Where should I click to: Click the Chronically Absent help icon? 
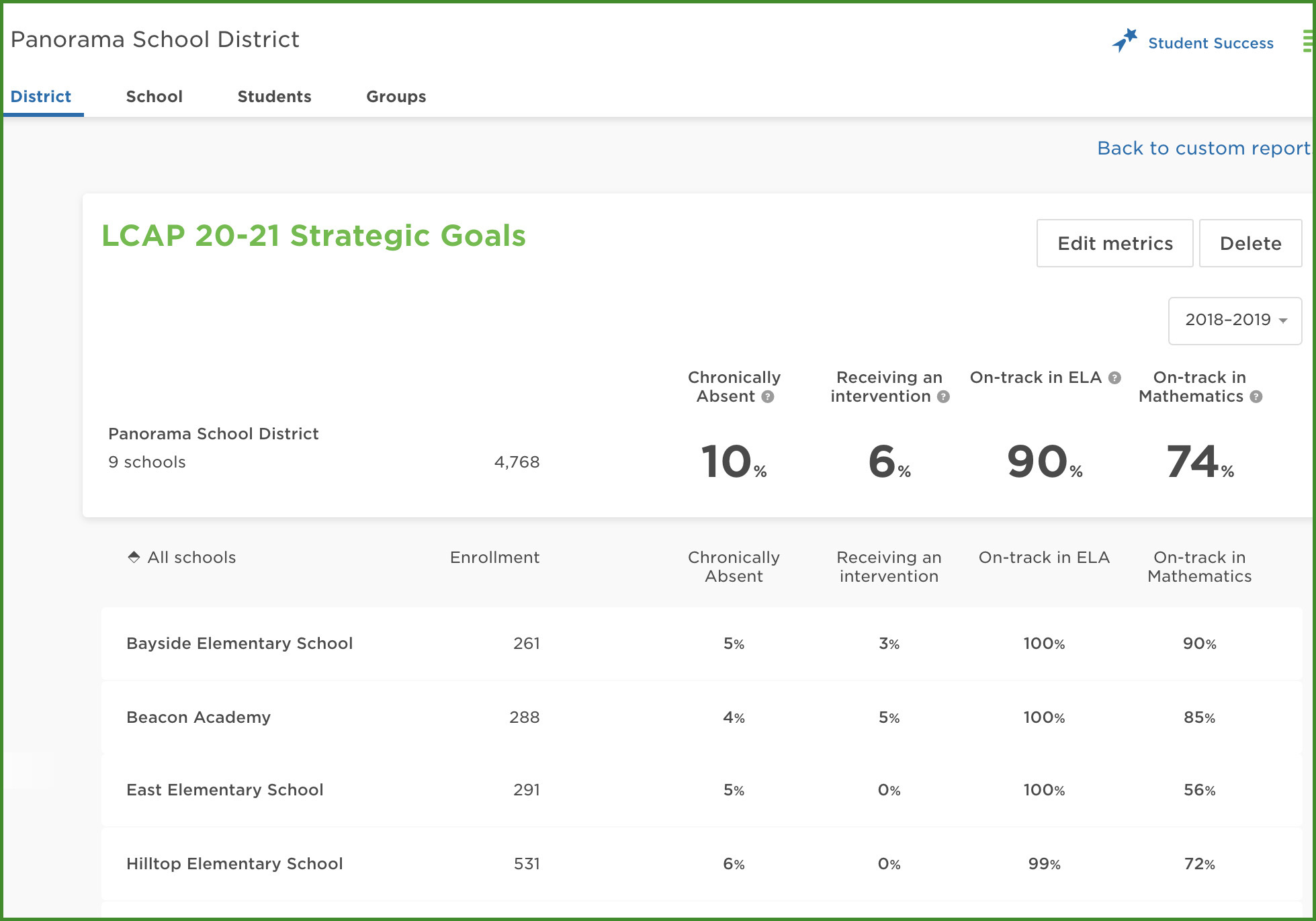point(768,397)
